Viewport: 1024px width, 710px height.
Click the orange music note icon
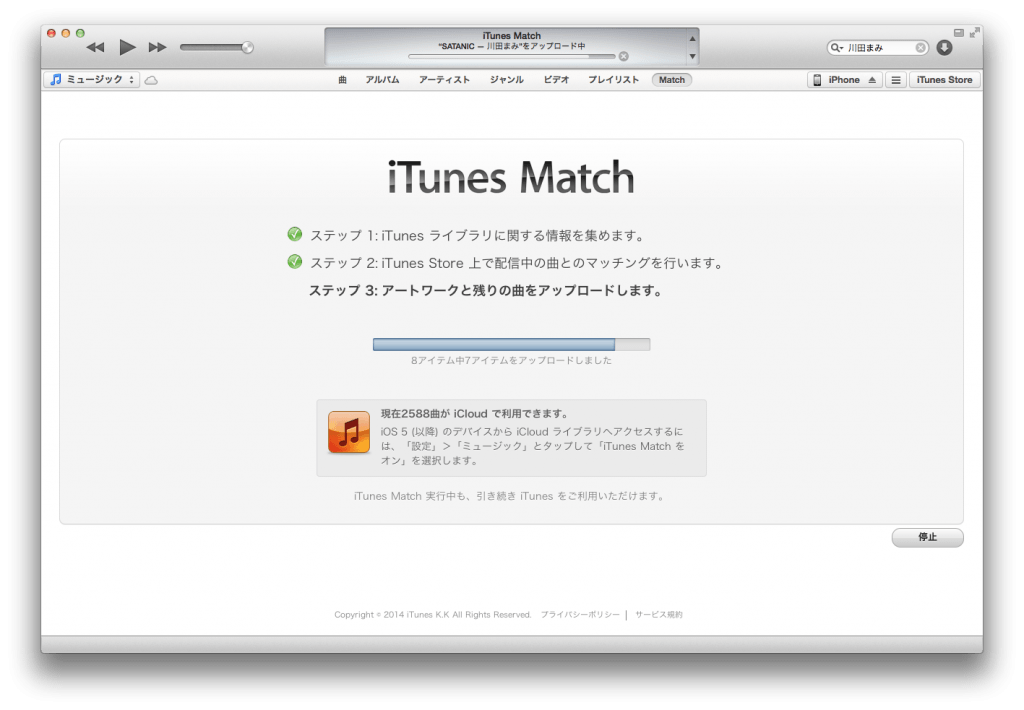[x=349, y=432]
